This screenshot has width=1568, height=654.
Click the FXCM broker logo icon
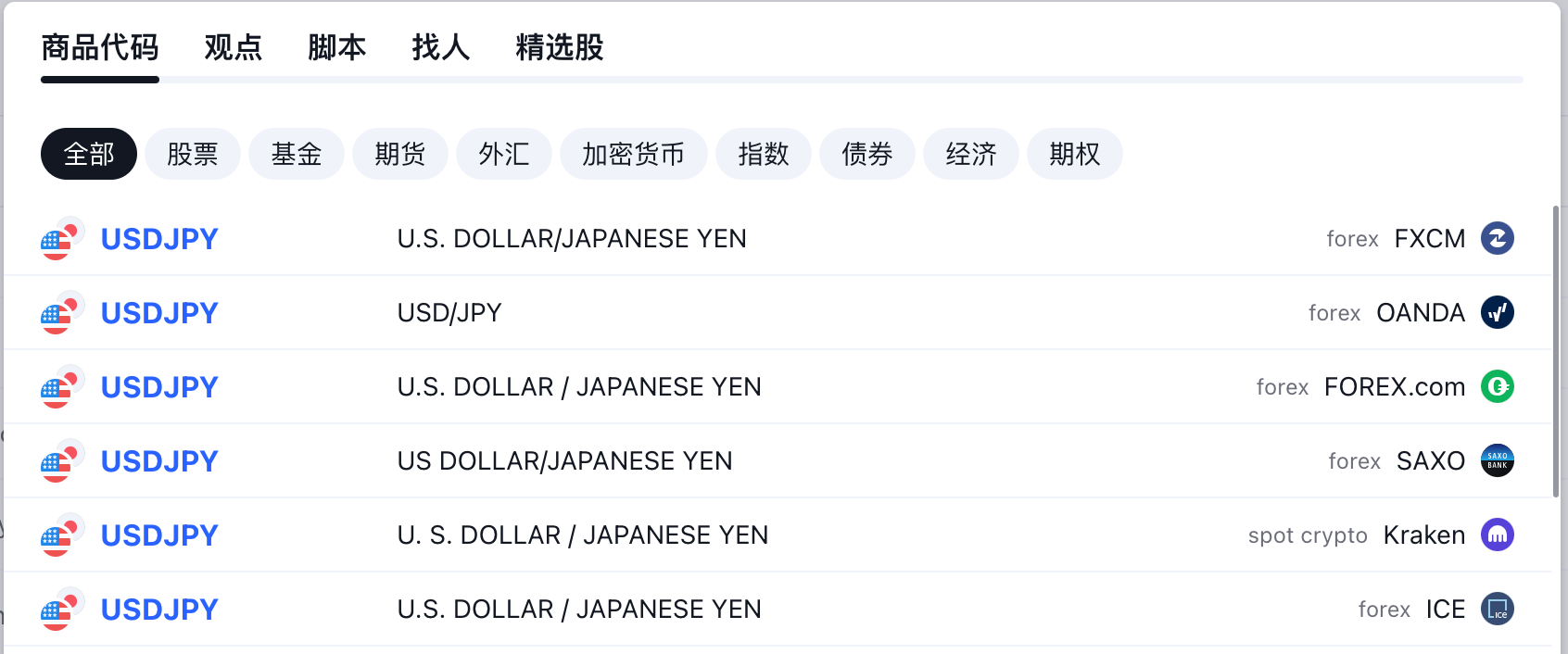click(x=1498, y=238)
